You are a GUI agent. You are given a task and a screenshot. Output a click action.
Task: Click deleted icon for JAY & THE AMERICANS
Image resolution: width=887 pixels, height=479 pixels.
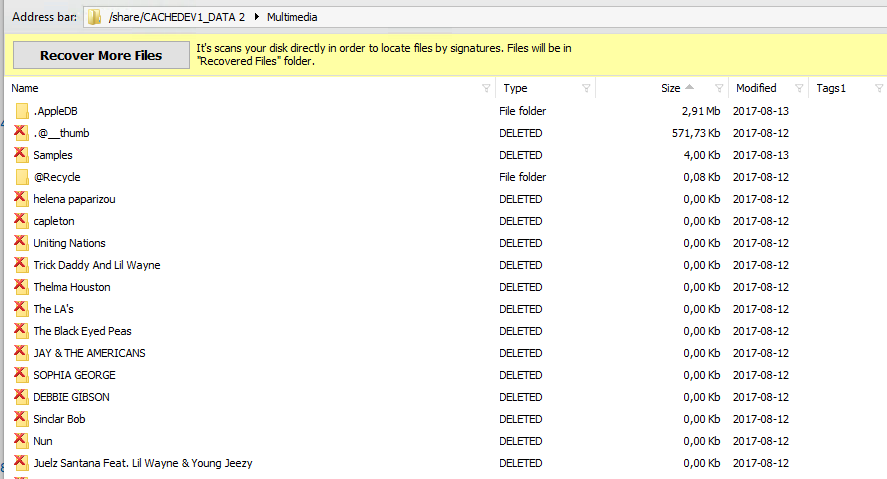pyautogui.click(x=21, y=353)
